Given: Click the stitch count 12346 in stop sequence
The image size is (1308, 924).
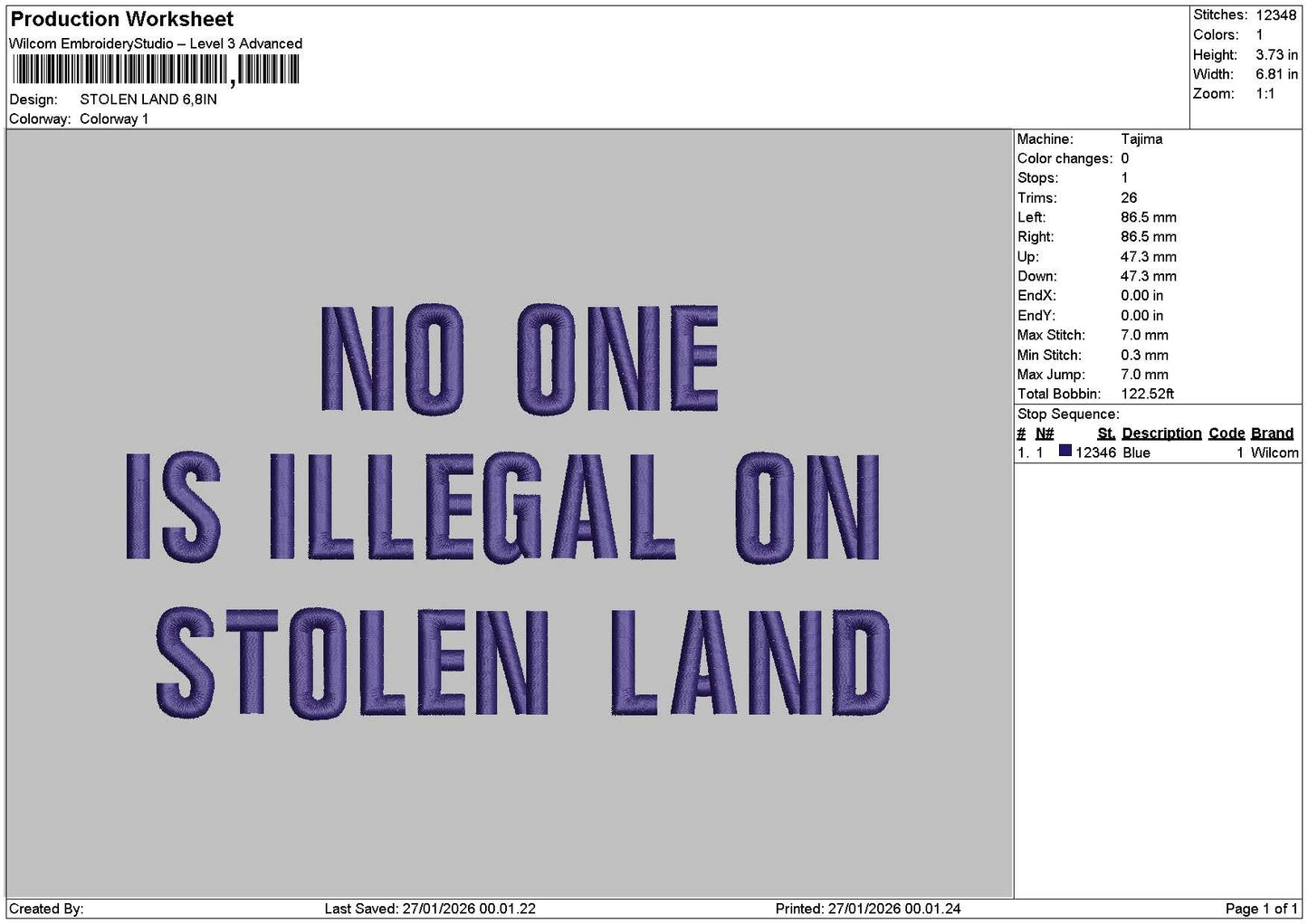Looking at the screenshot, I should (1095, 452).
